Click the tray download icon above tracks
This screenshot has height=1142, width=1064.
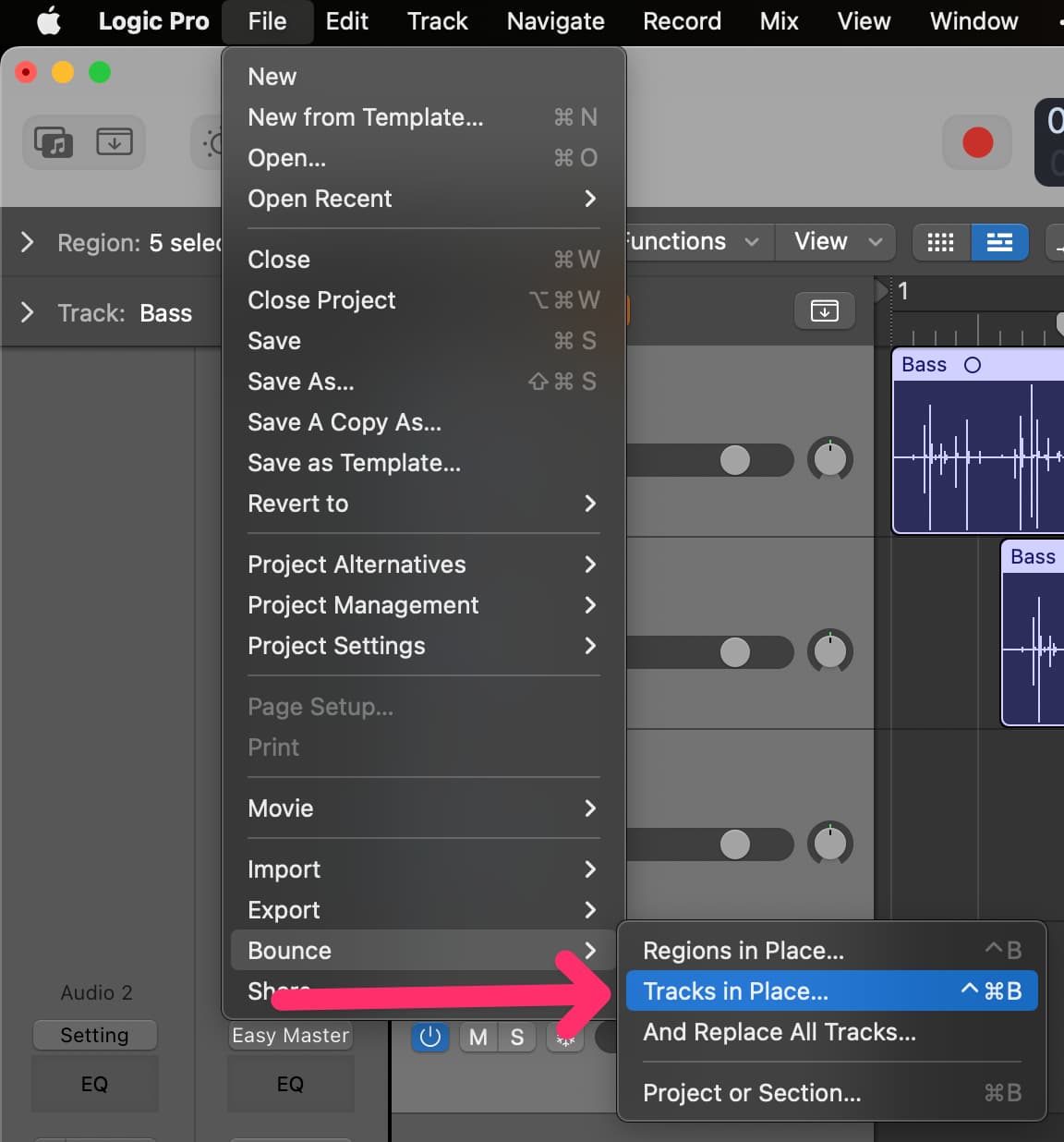pyautogui.click(x=825, y=311)
